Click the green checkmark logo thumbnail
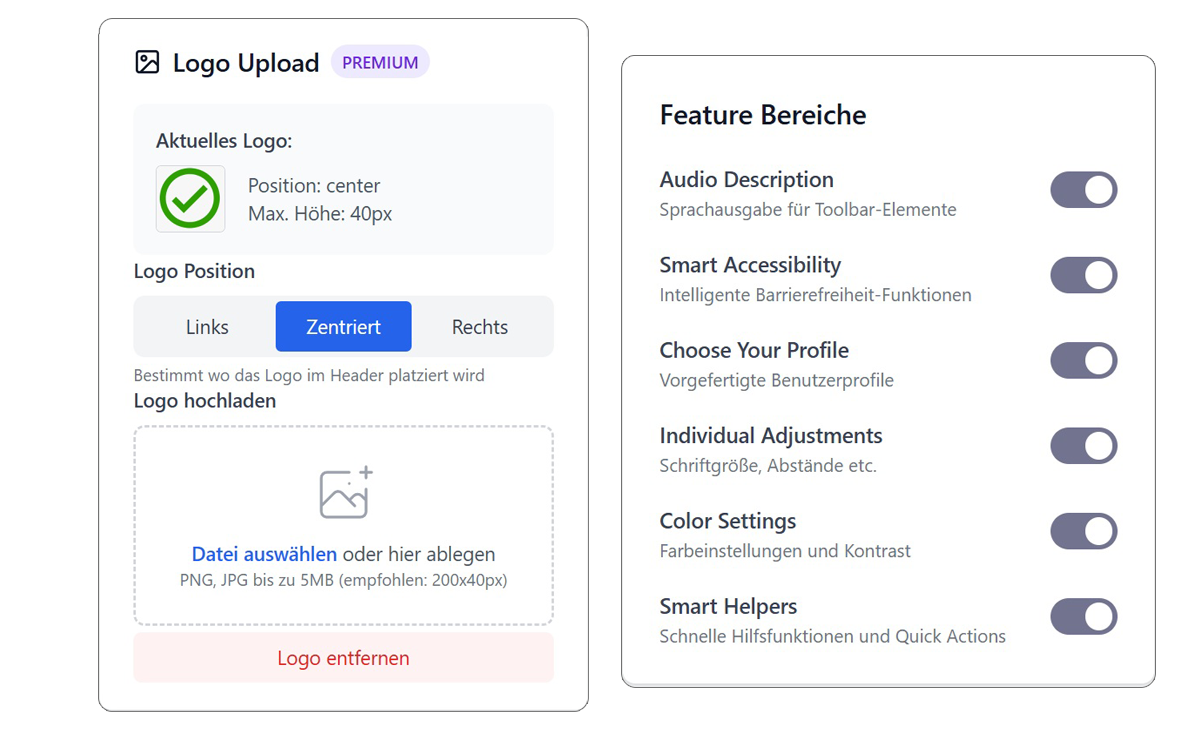The width and height of the screenshot is (1200, 736). pyautogui.click(x=190, y=199)
